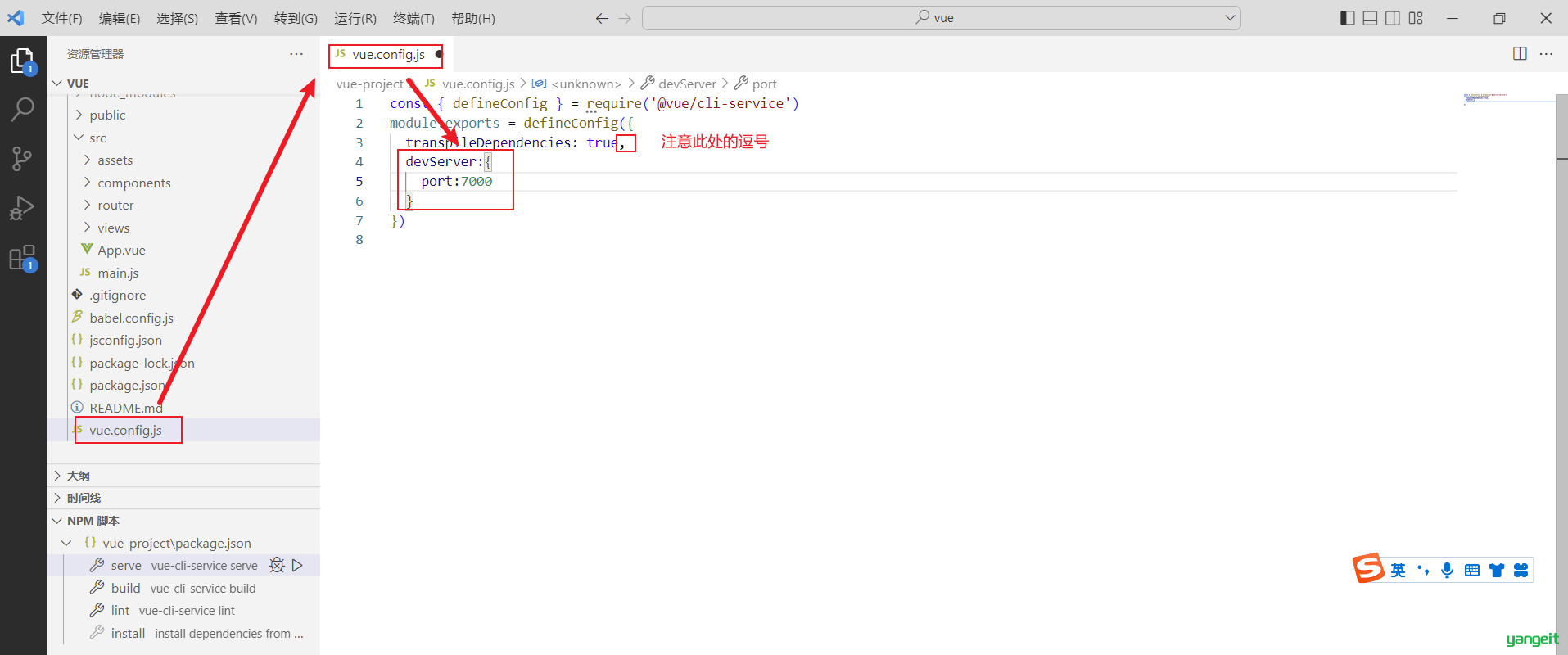Screen dimensions: 1568x655
Task: Open the Search view in the activity bar
Action: click(22, 109)
